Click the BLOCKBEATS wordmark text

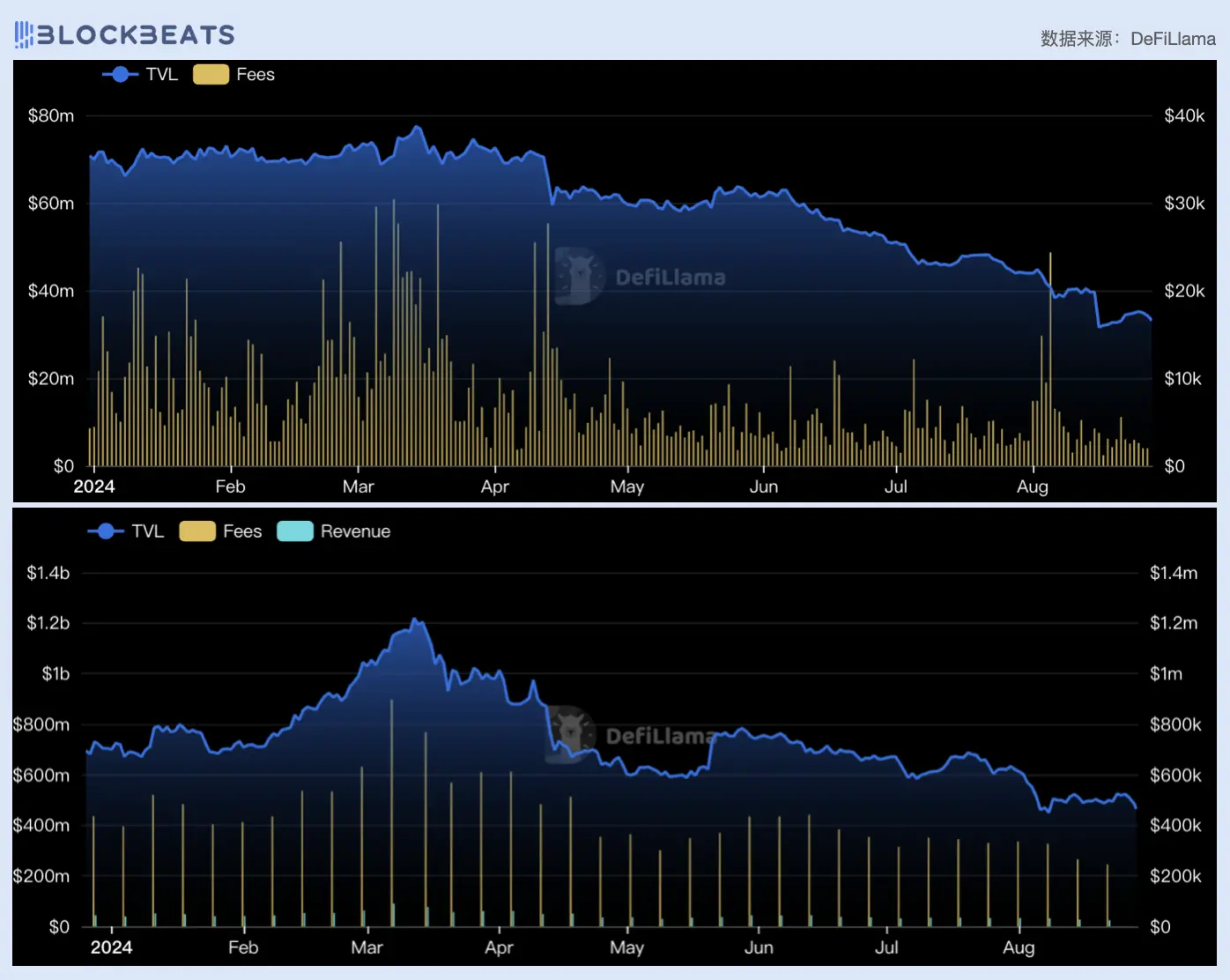point(136,34)
